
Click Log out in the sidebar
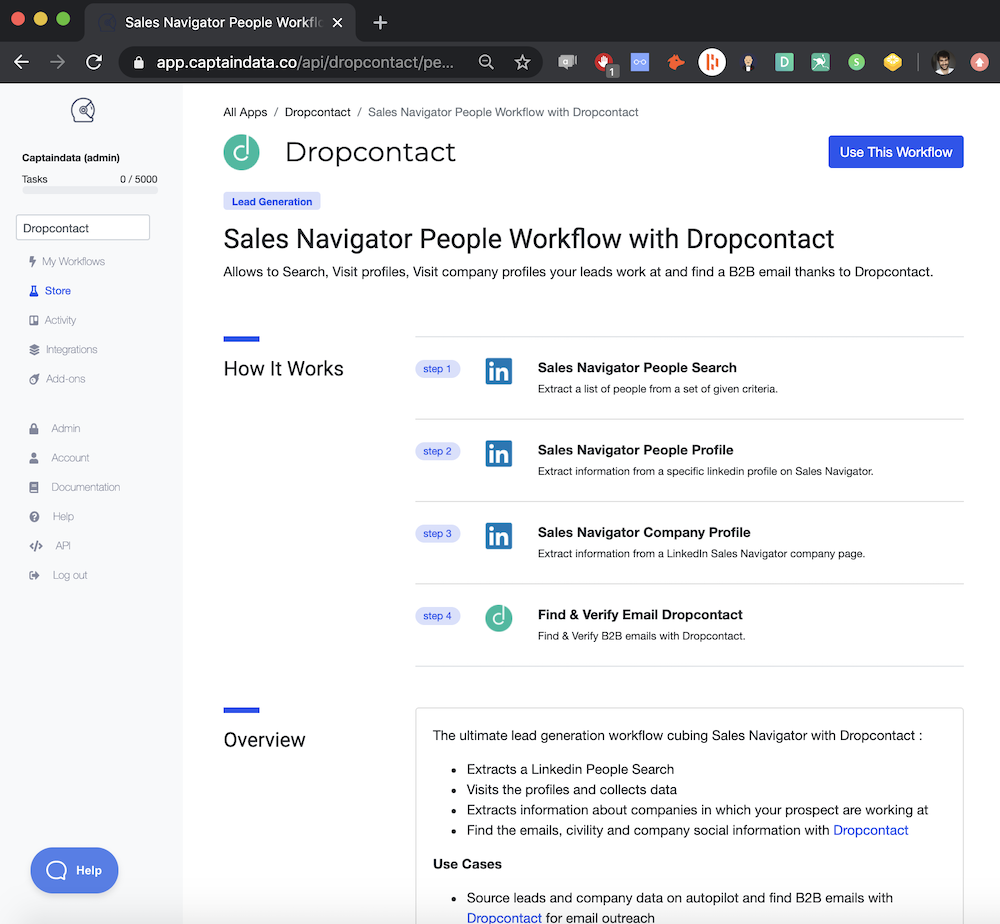(x=58, y=575)
